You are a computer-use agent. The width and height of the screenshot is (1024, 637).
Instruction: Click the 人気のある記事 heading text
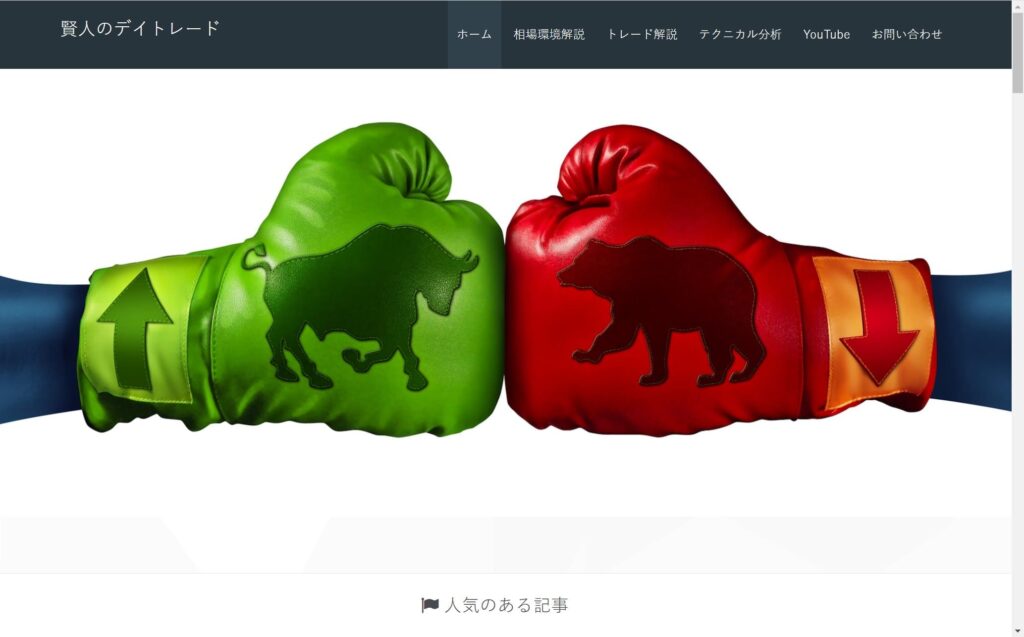pos(506,605)
